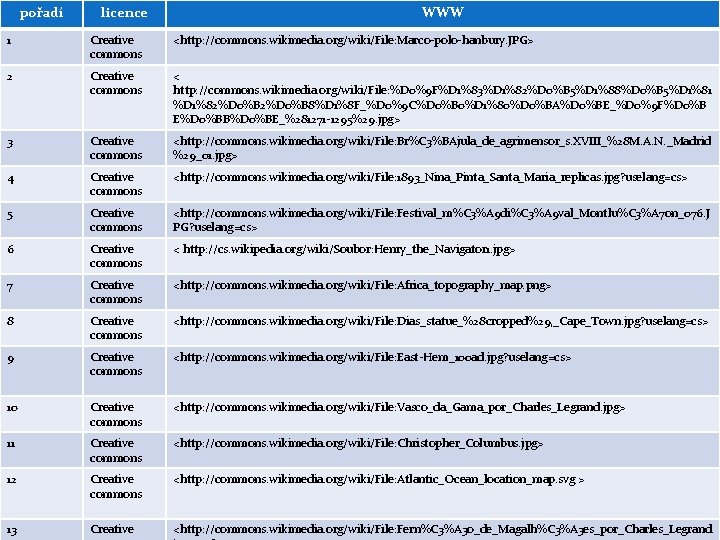Viewport: 720px width, 540px height.
Task: Select row number 7 cell
Action: 41,292
